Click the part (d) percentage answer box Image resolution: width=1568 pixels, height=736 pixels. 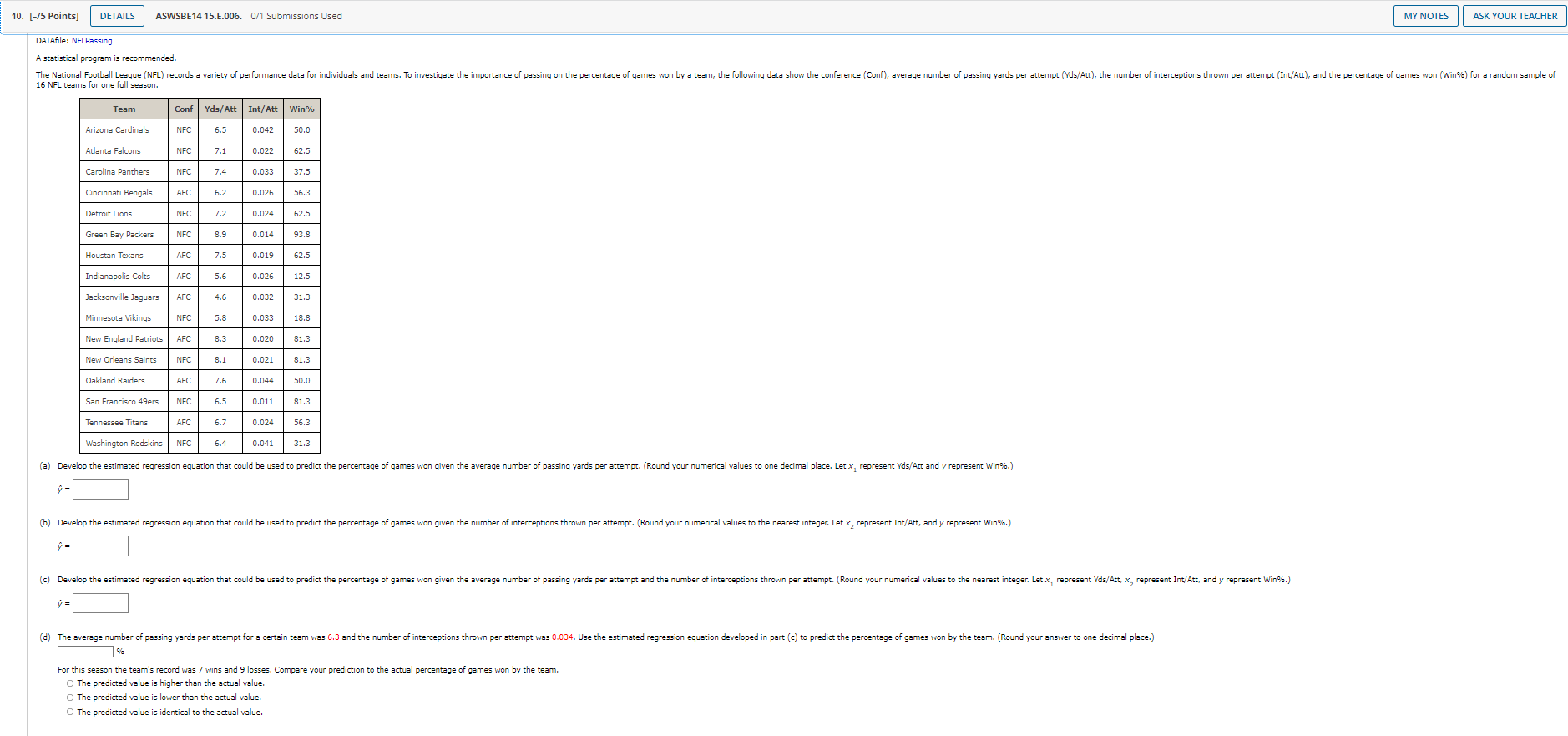pyautogui.click(x=85, y=652)
